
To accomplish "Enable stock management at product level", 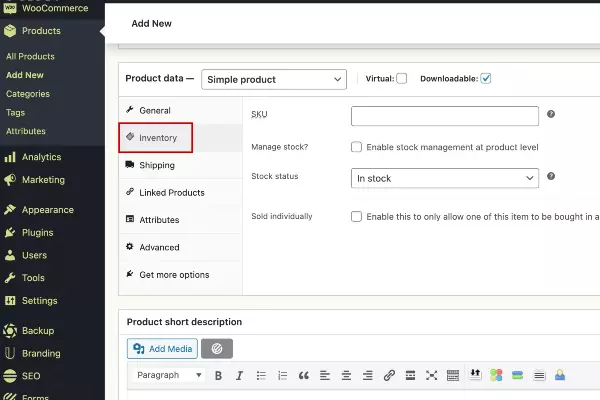I will (357, 147).
